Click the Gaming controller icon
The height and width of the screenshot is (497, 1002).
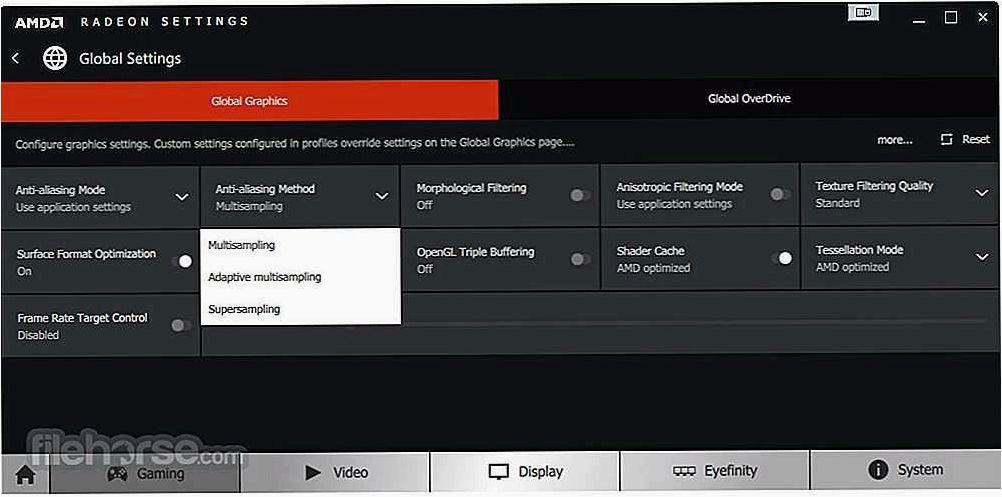coord(116,473)
